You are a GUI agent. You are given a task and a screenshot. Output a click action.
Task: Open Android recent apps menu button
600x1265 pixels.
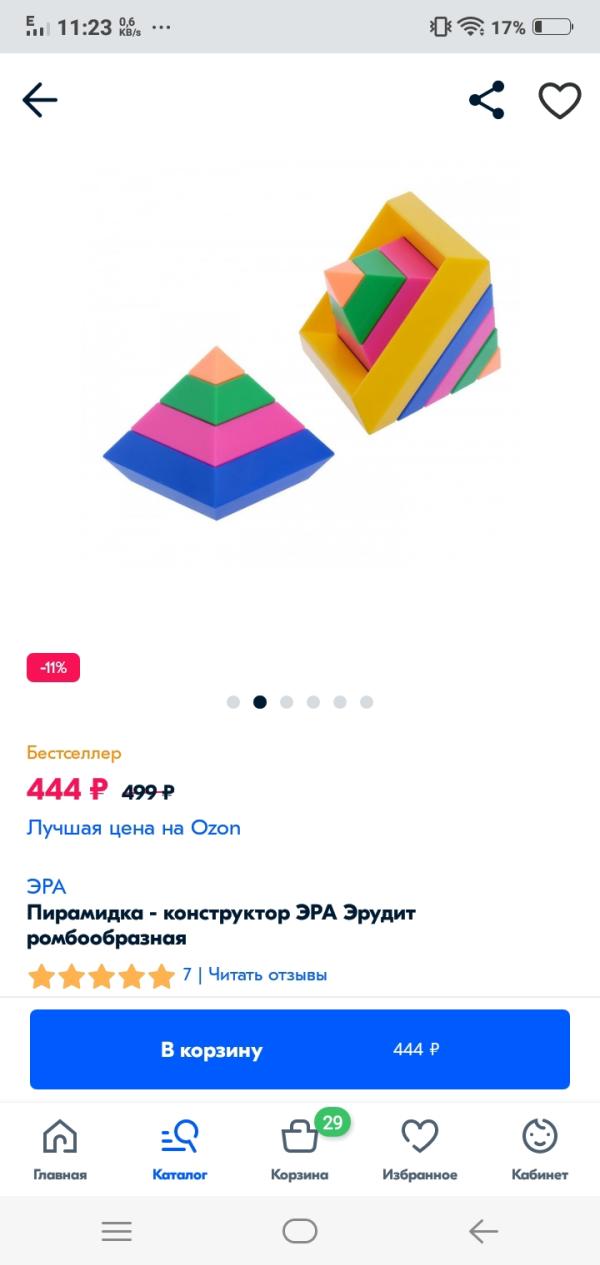116,1232
